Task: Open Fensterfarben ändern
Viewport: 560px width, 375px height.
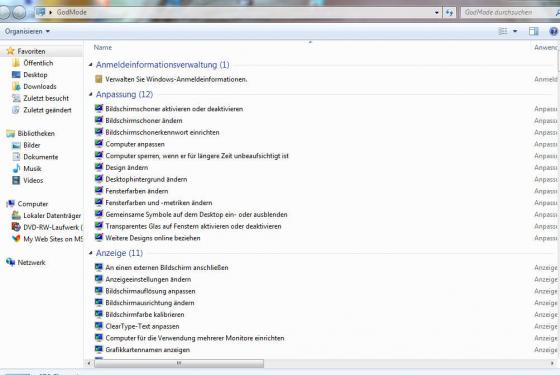Action: point(137,191)
